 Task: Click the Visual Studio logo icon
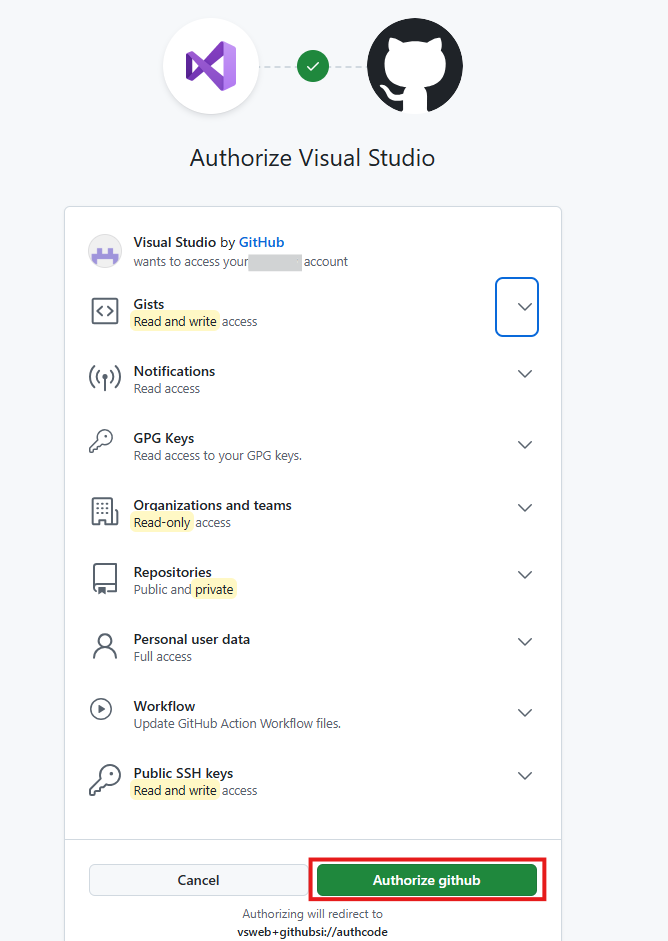click(x=211, y=67)
